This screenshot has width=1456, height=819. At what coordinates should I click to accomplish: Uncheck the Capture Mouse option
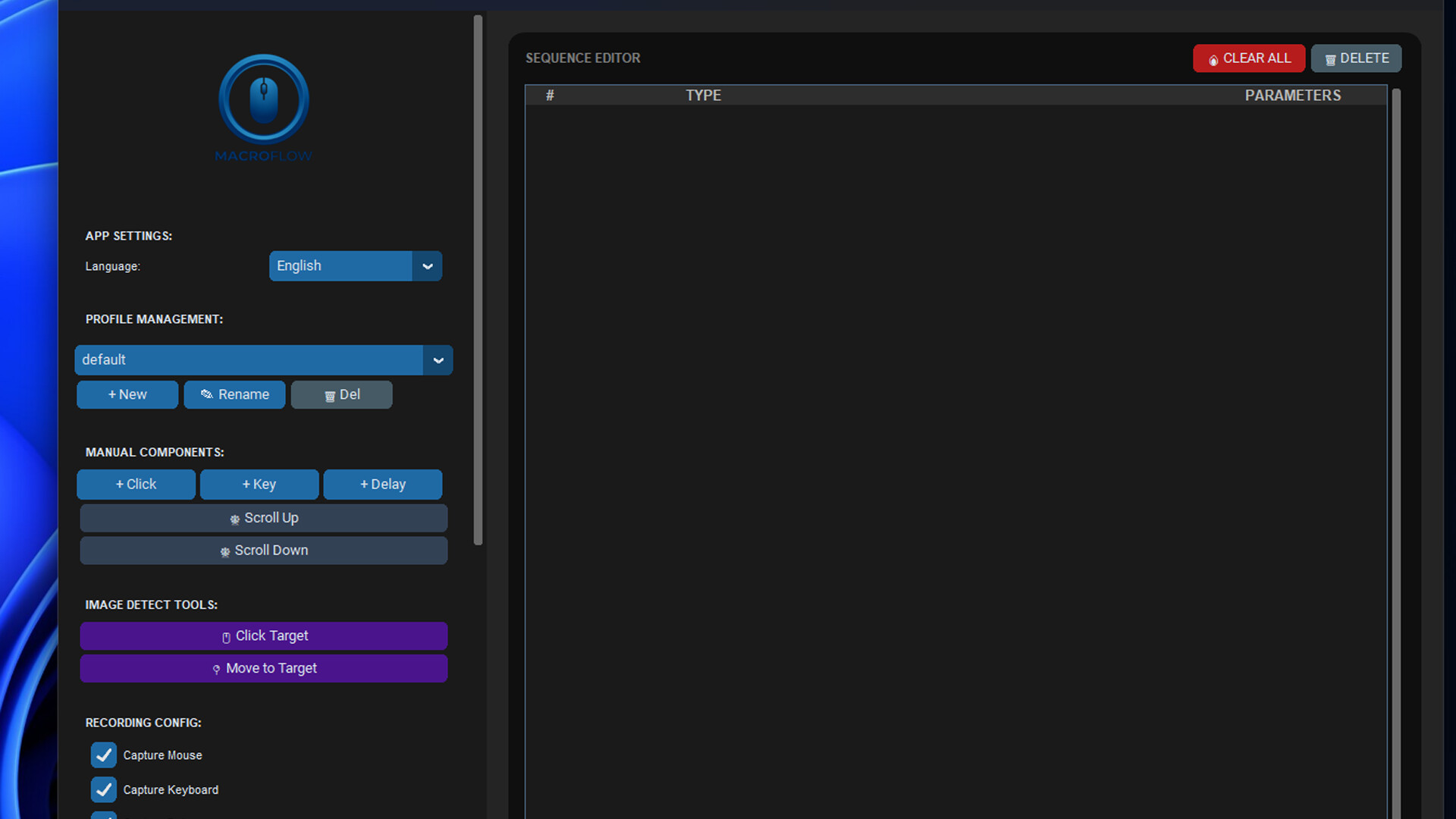[104, 755]
